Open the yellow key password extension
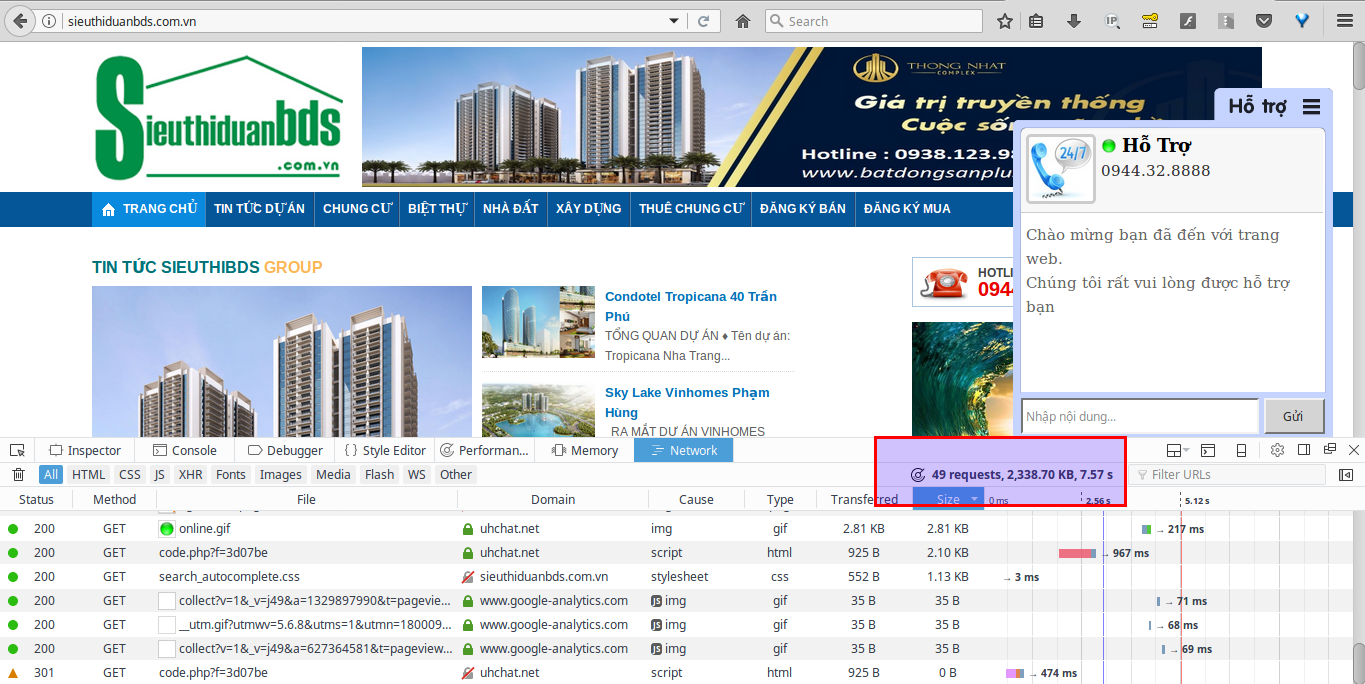The width and height of the screenshot is (1365, 684). coord(1150,21)
